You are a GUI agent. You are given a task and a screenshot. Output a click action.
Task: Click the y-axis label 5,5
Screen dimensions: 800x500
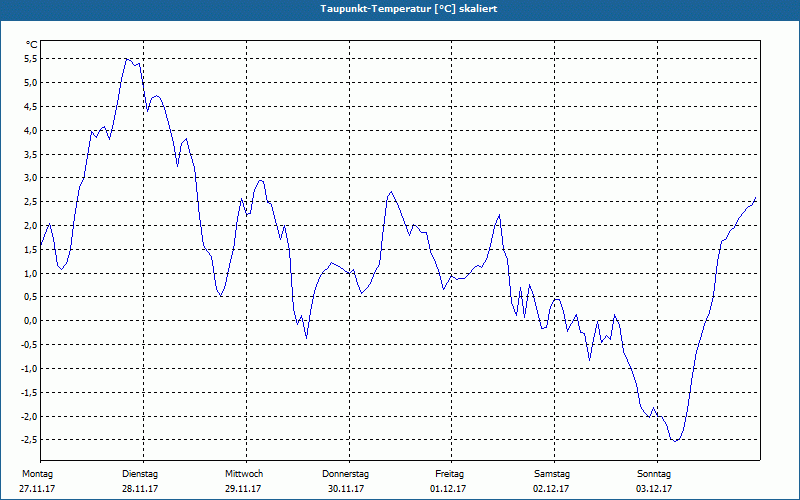(31, 59)
